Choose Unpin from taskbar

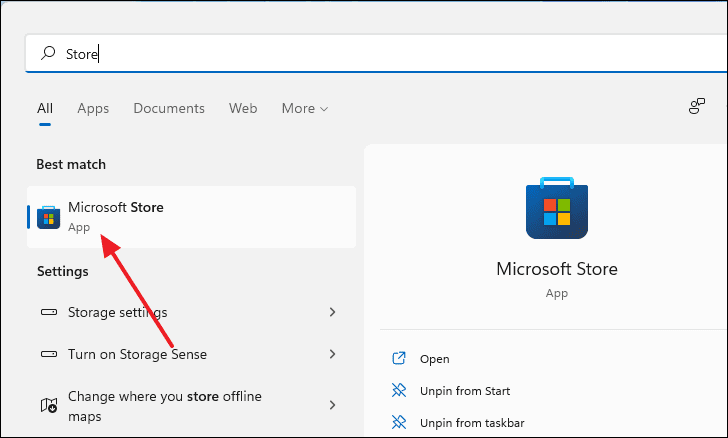click(x=472, y=423)
